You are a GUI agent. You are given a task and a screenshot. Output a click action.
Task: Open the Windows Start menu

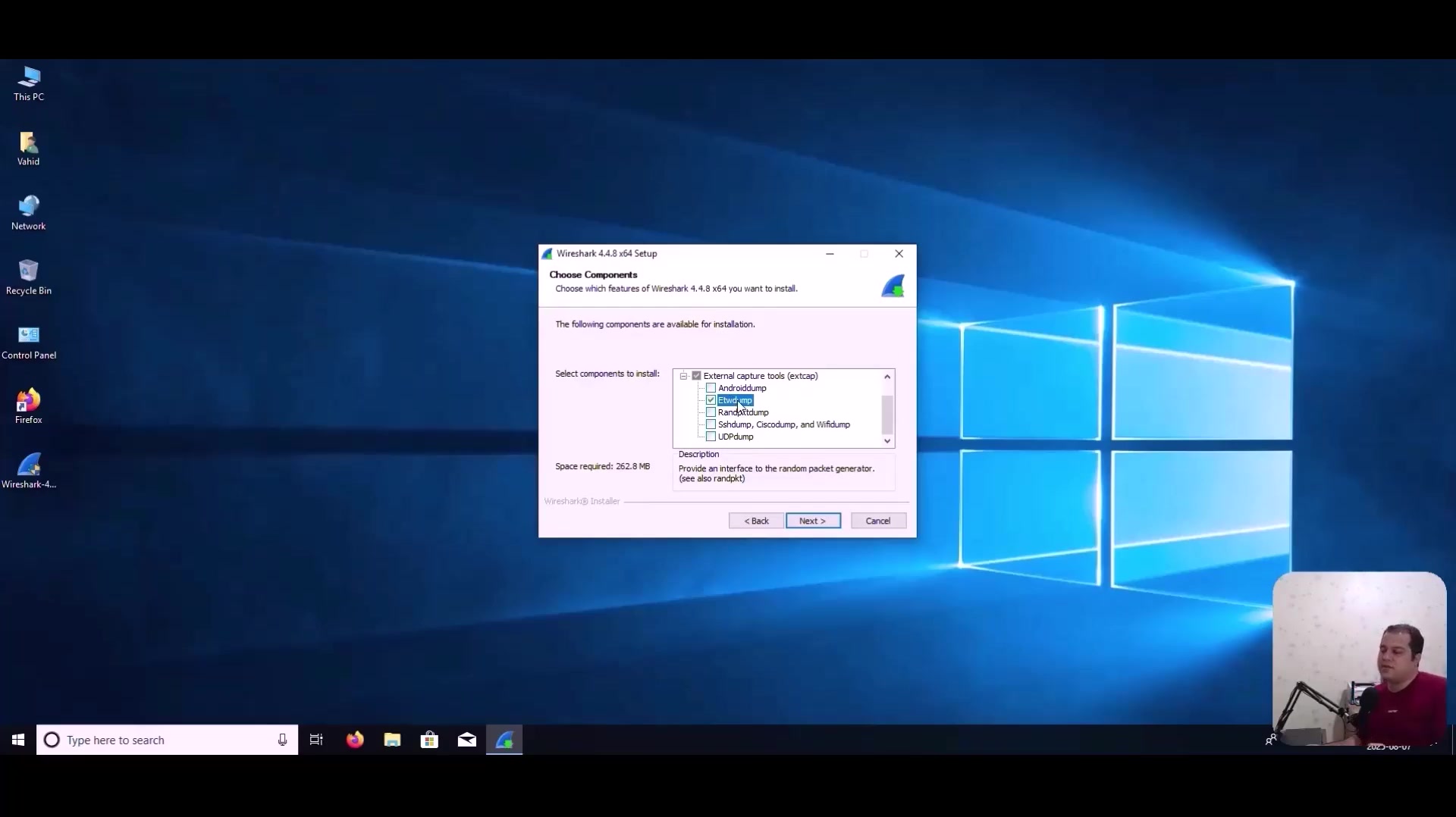coord(18,740)
